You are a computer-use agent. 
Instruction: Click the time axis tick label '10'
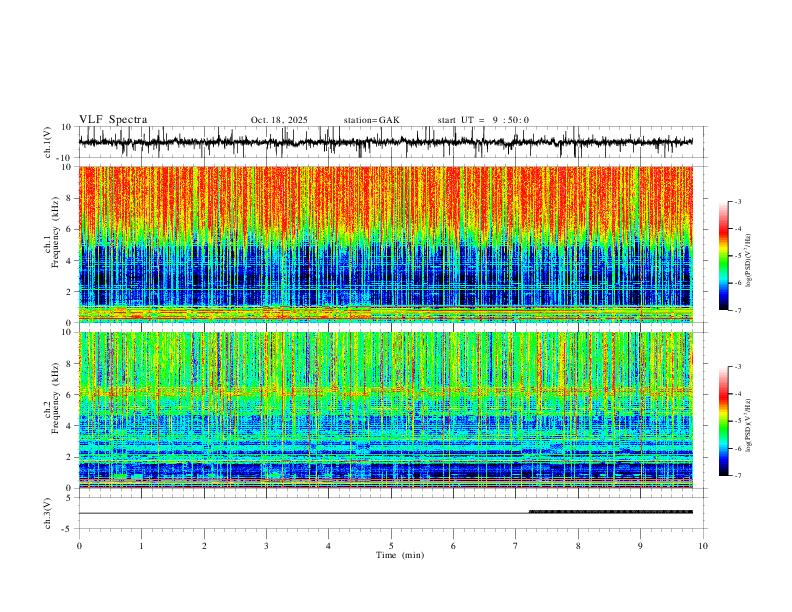coord(703,546)
